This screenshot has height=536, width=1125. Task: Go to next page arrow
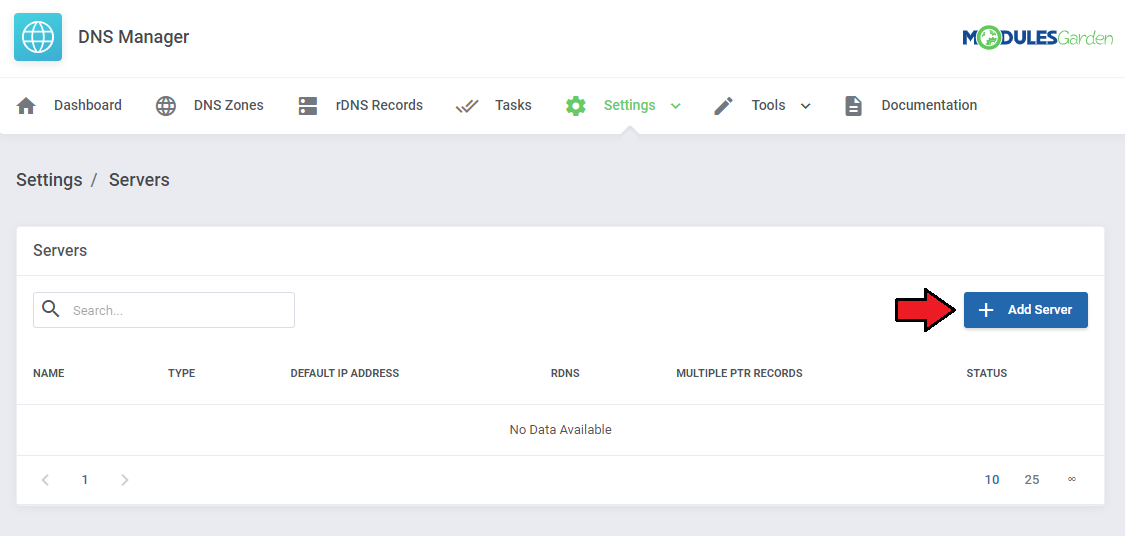tap(125, 479)
